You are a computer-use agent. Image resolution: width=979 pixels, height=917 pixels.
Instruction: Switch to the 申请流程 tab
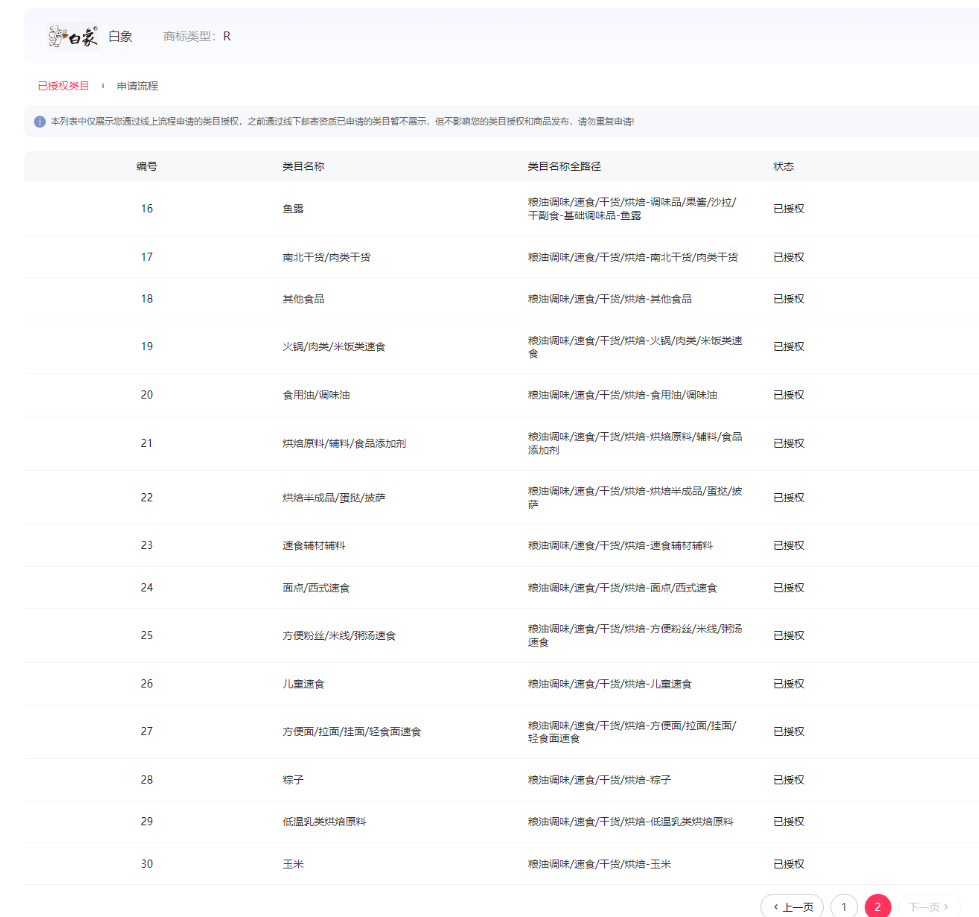pyautogui.click(x=137, y=86)
